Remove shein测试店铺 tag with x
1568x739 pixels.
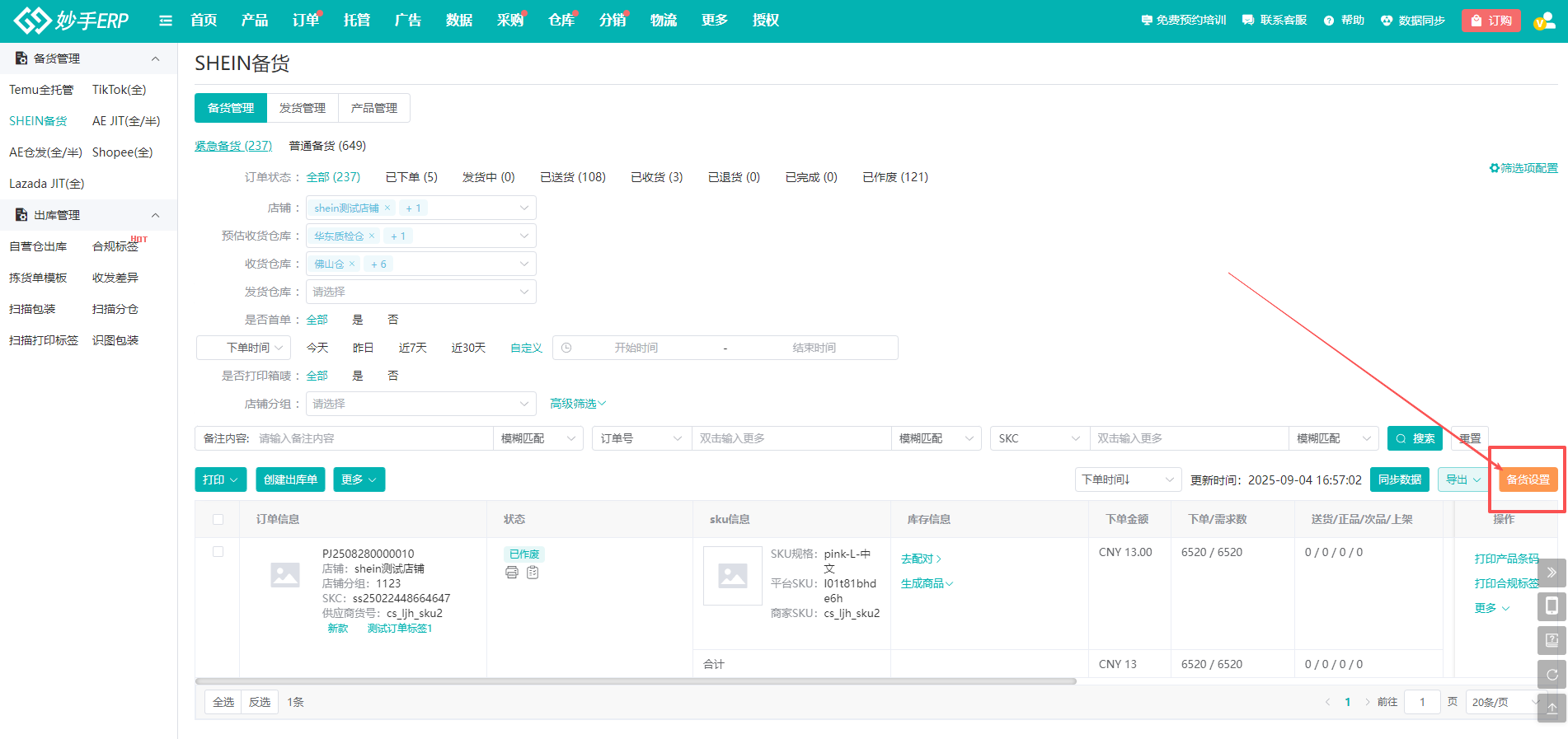(x=387, y=208)
